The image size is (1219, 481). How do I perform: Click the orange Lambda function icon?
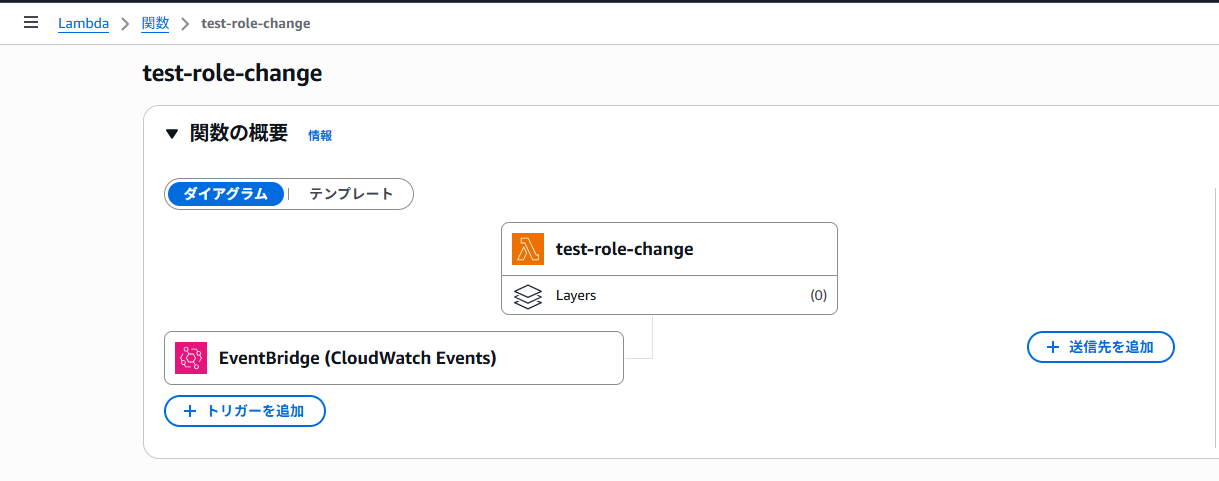pyautogui.click(x=528, y=249)
